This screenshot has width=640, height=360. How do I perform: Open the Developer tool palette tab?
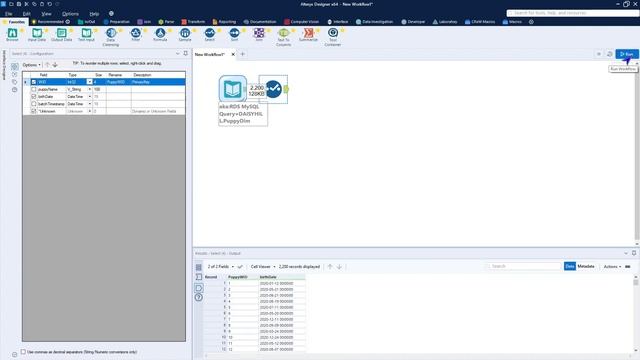413,22
